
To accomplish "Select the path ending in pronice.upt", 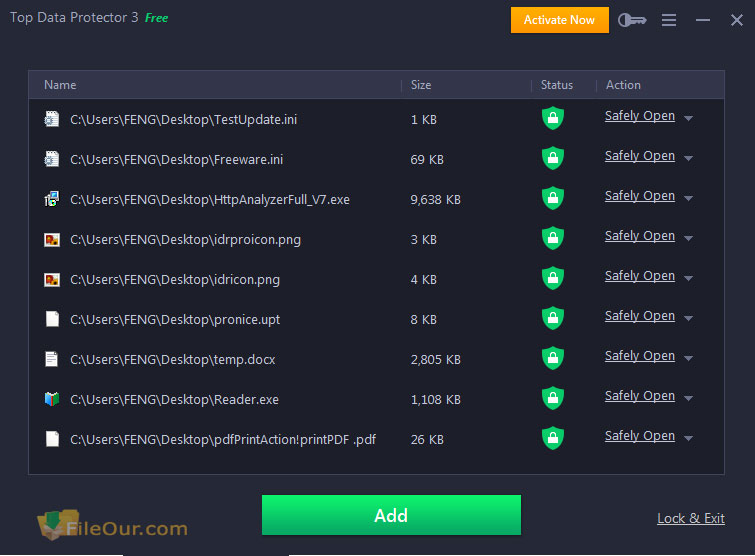I will [x=175, y=320].
